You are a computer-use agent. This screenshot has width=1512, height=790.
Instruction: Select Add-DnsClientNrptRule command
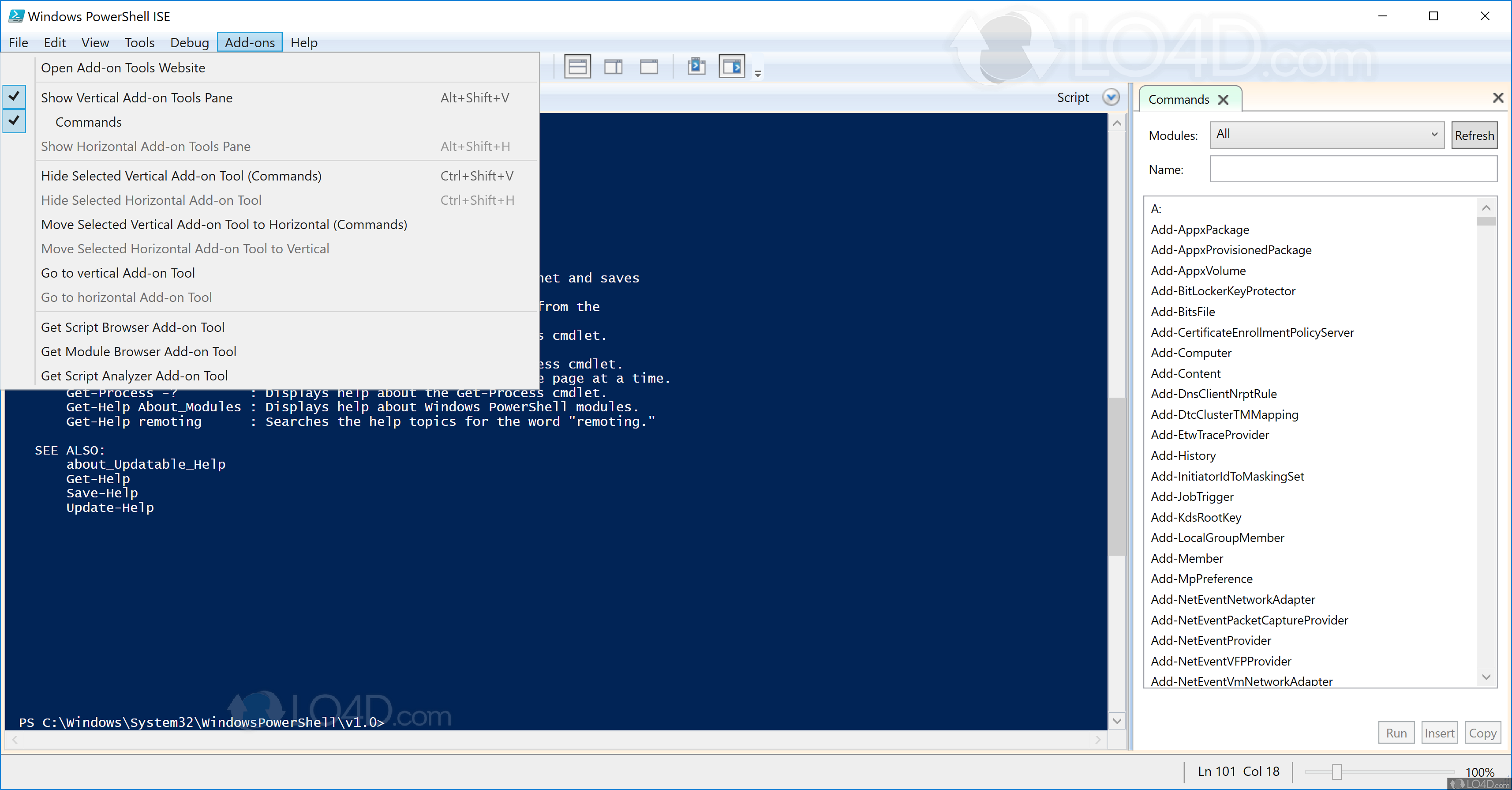point(1213,394)
